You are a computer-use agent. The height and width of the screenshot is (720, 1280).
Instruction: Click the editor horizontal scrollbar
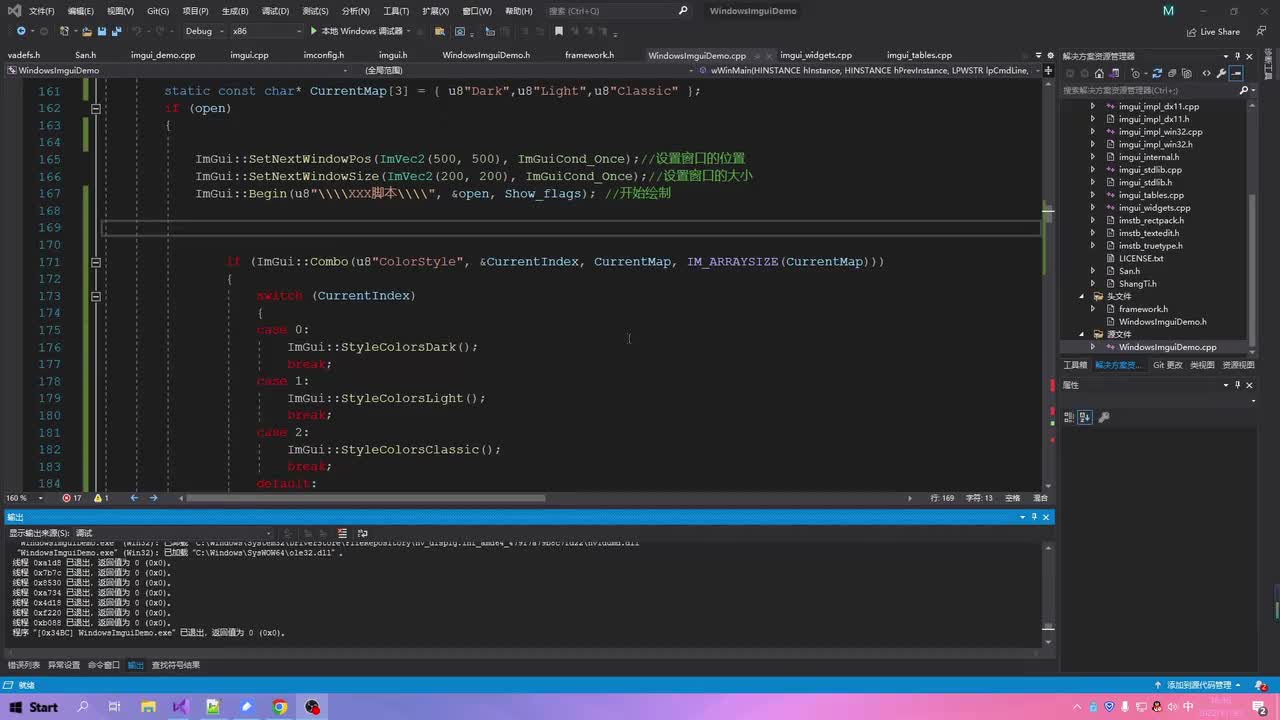click(x=365, y=498)
